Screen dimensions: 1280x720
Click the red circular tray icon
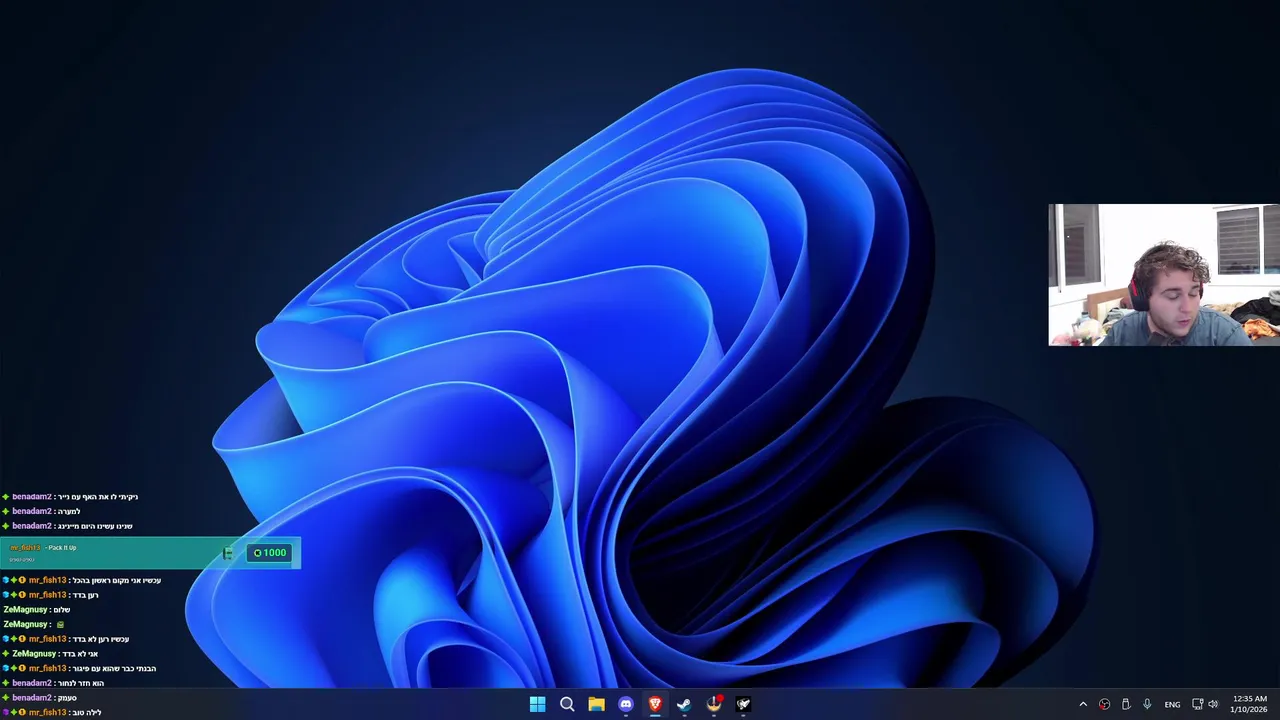click(x=1104, y=704)
